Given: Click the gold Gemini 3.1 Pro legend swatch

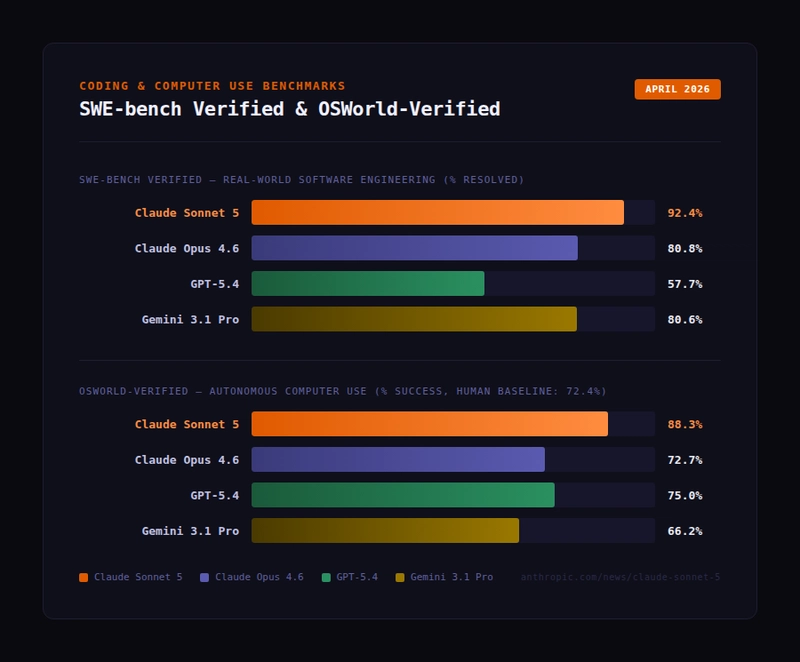Looking at the screenshot, I should click(400, 577).
